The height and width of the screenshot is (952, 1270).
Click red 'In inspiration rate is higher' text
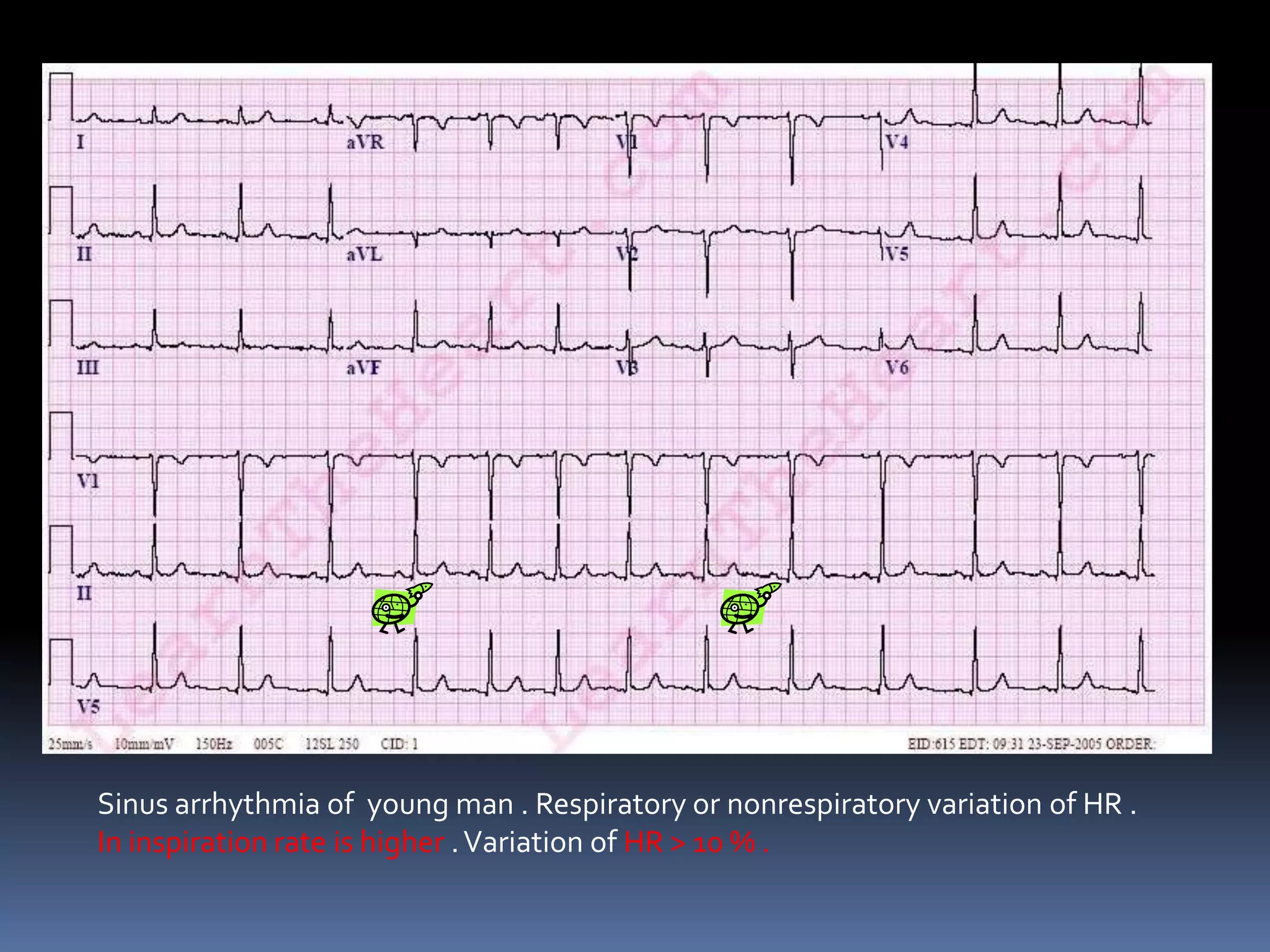[x=271, y=842]
